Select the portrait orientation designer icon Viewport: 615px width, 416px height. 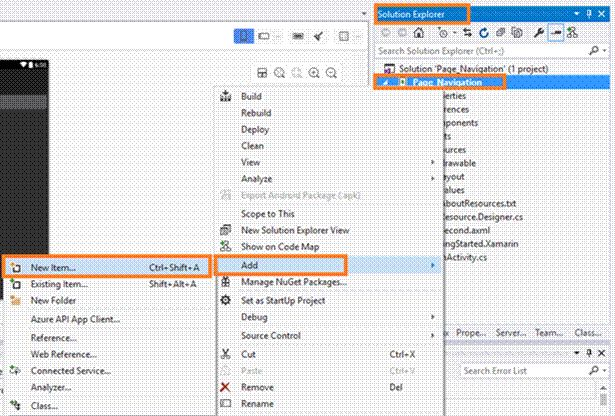point(244,36)
